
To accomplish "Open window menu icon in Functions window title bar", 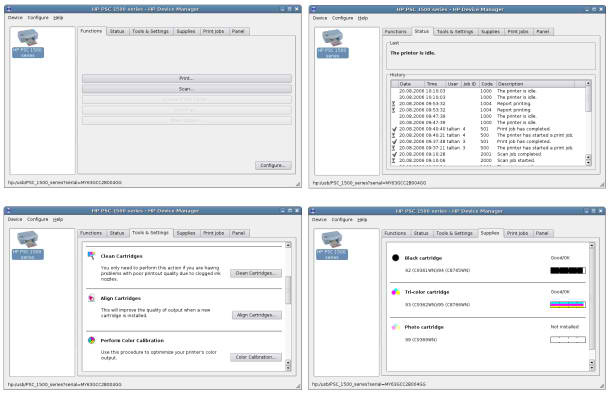I will (9, 9).
